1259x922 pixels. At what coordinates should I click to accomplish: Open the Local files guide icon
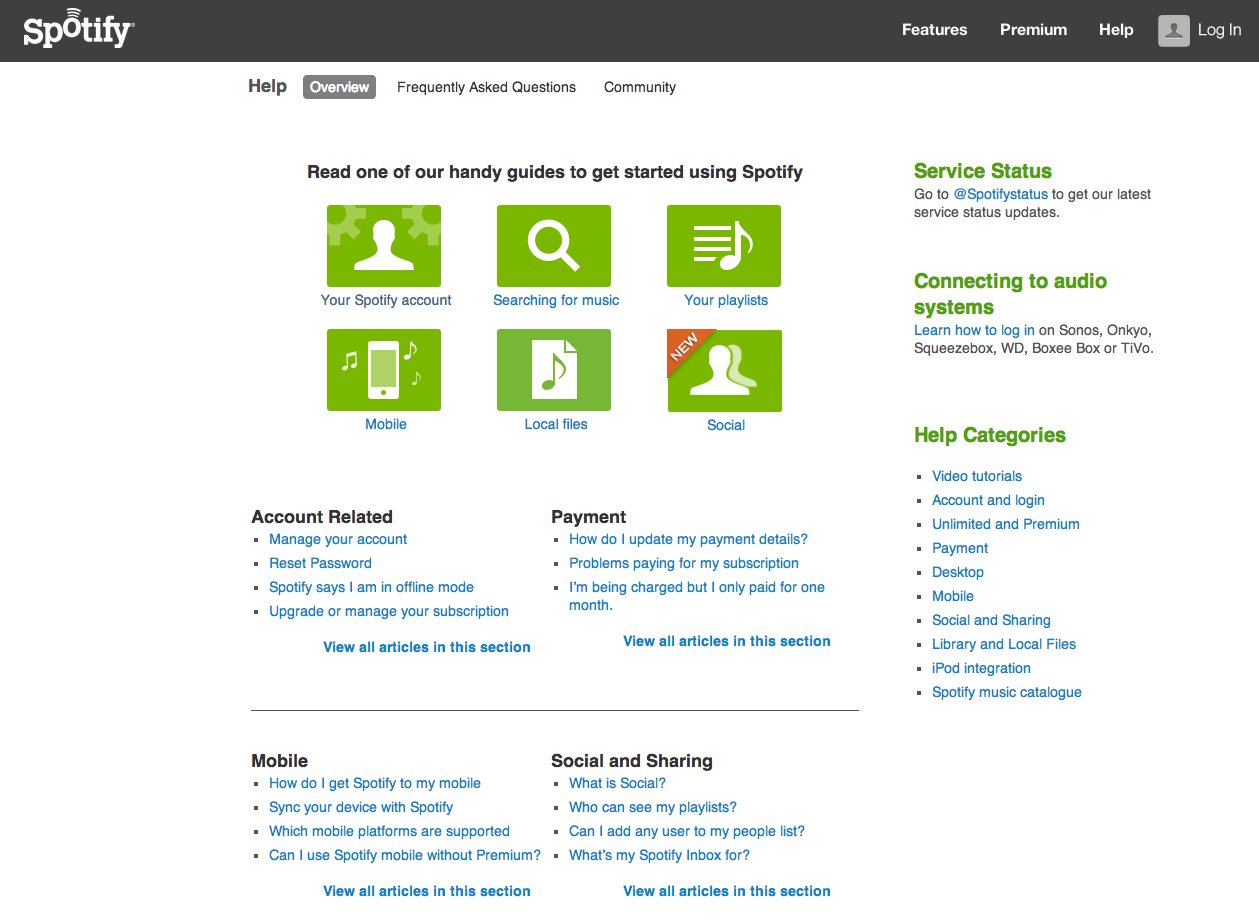pos(554,370)
